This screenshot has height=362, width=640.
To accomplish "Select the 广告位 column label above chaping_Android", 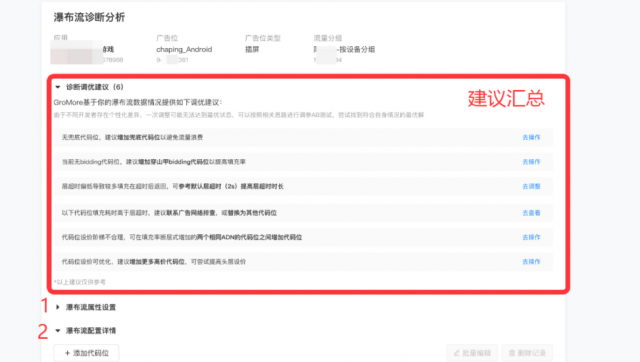I will (x=167, y=38).
